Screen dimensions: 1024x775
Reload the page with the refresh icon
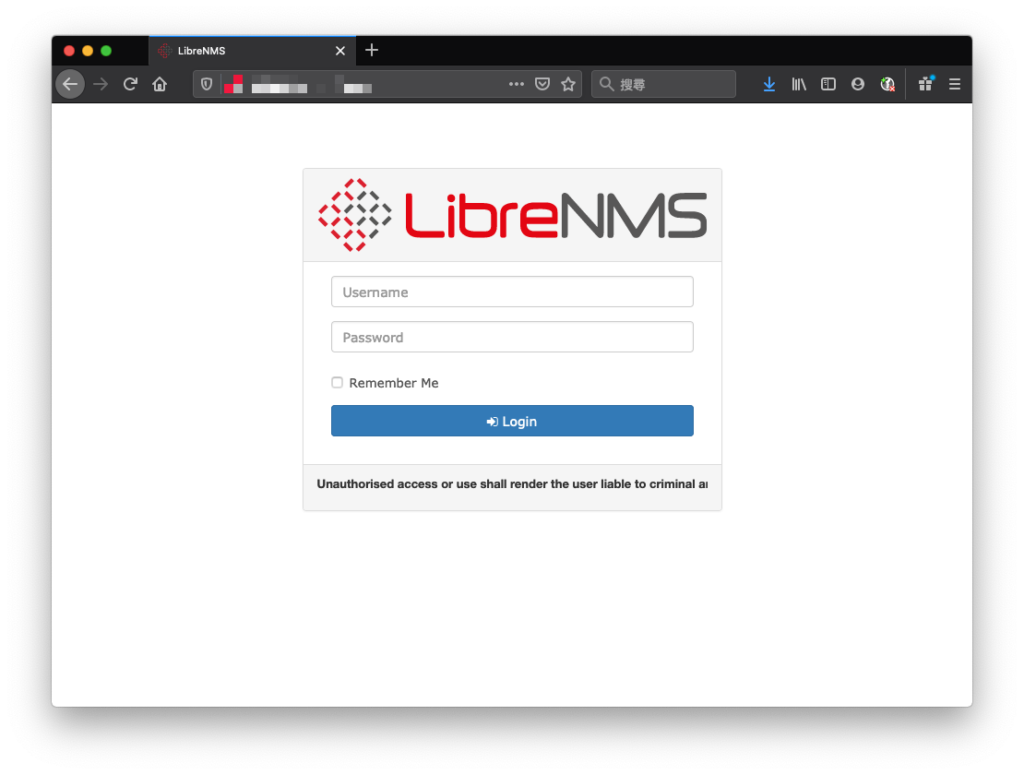pyautogui.click(x=130, y=84)
